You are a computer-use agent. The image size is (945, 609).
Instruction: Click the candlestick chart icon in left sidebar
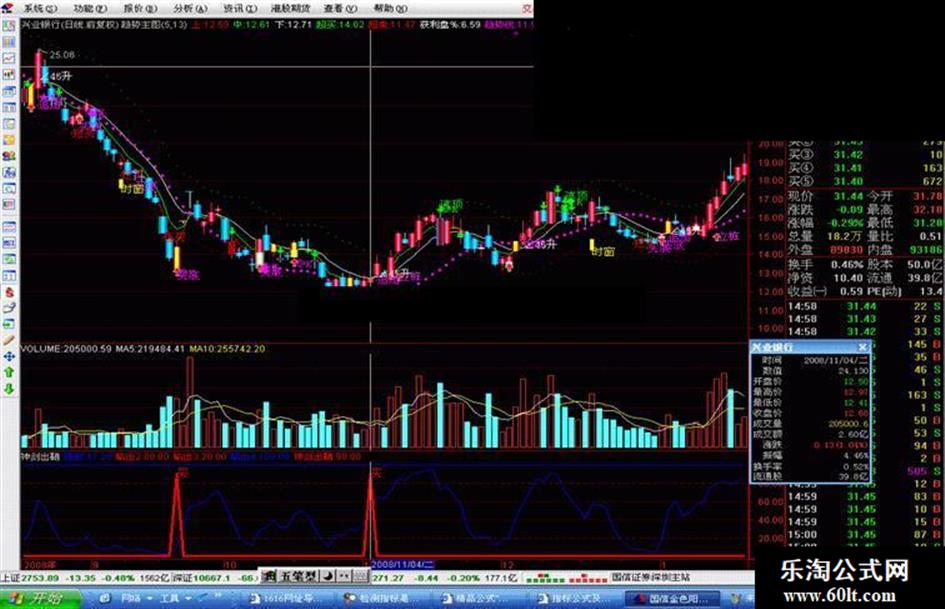[9, 75]
